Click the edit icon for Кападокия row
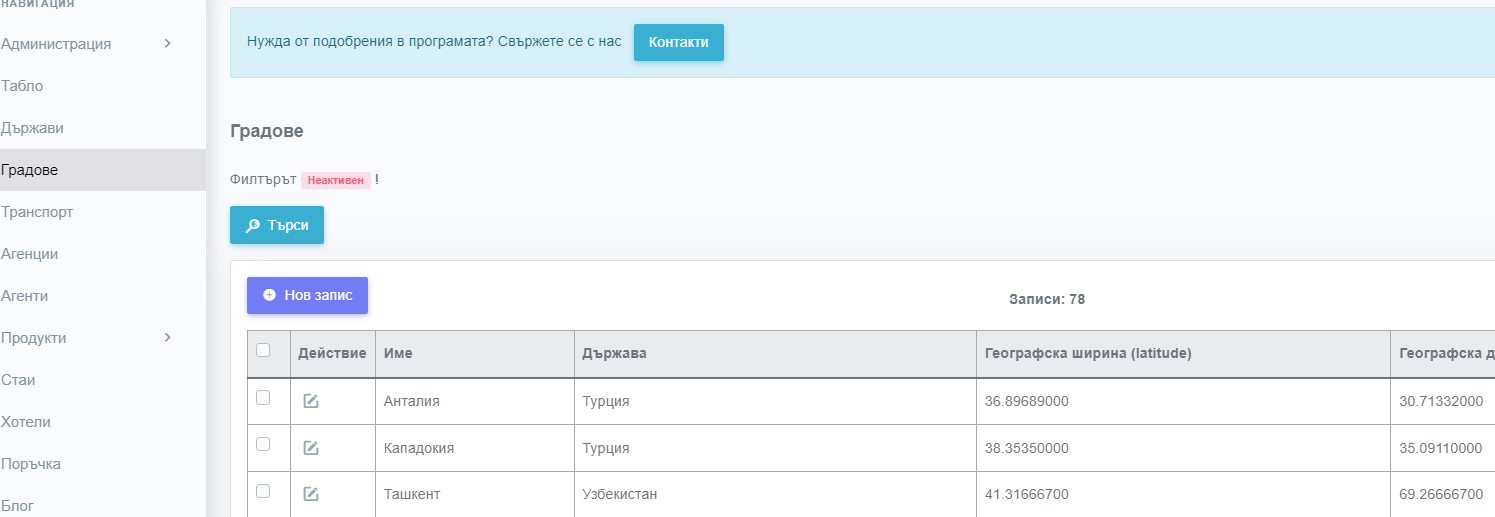This screenshot has height=517, width=1495. [x=311, y=448]
